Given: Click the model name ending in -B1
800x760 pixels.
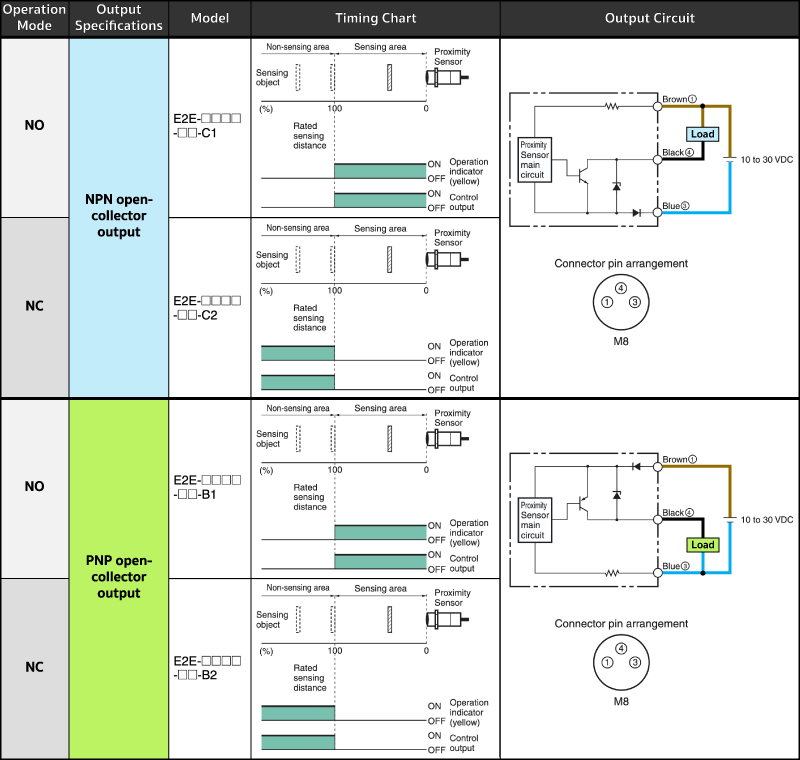Looking at the screenshot, I should [x=207, y=487].
